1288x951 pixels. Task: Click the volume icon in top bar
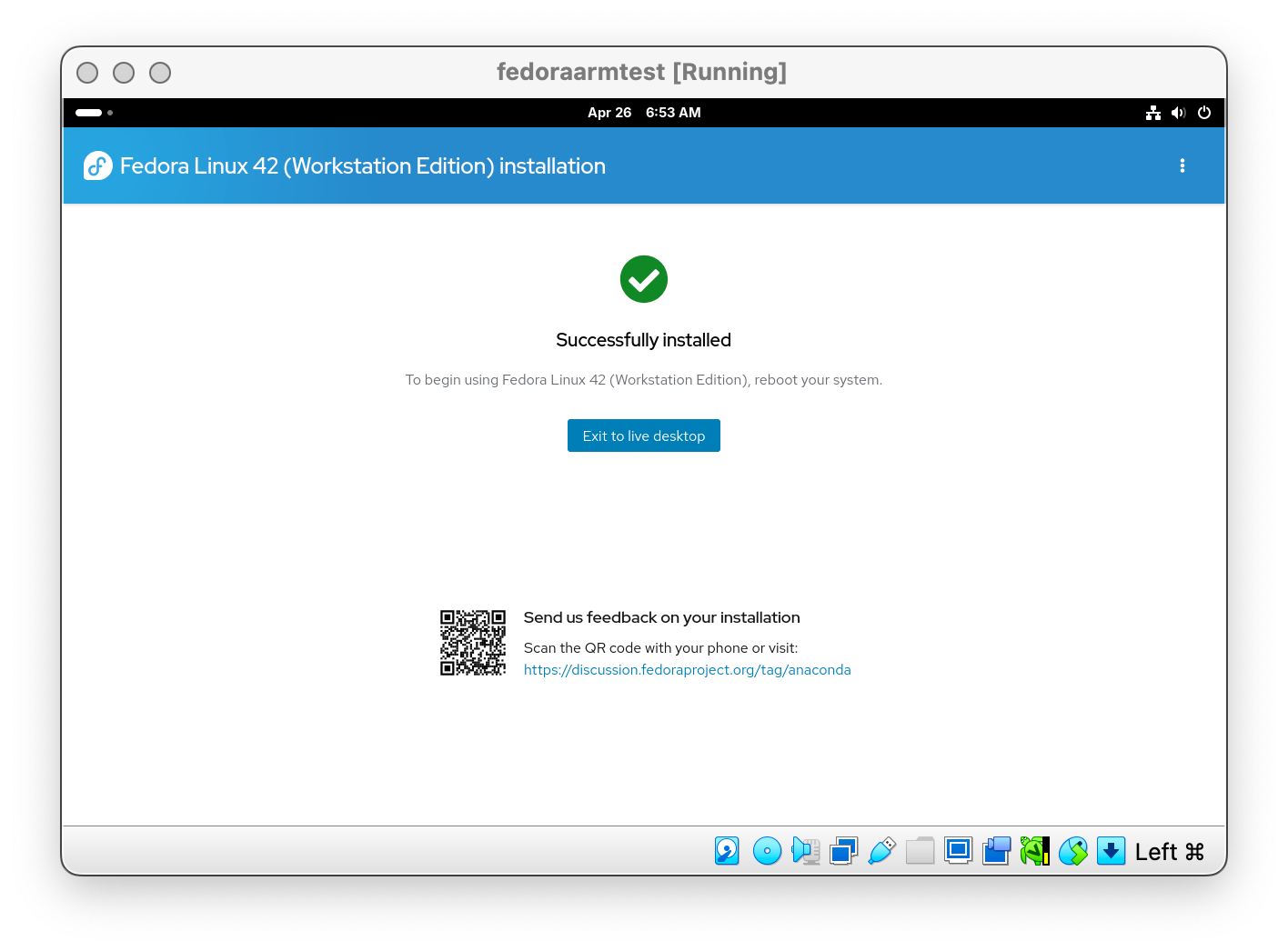coord(1178,113)
